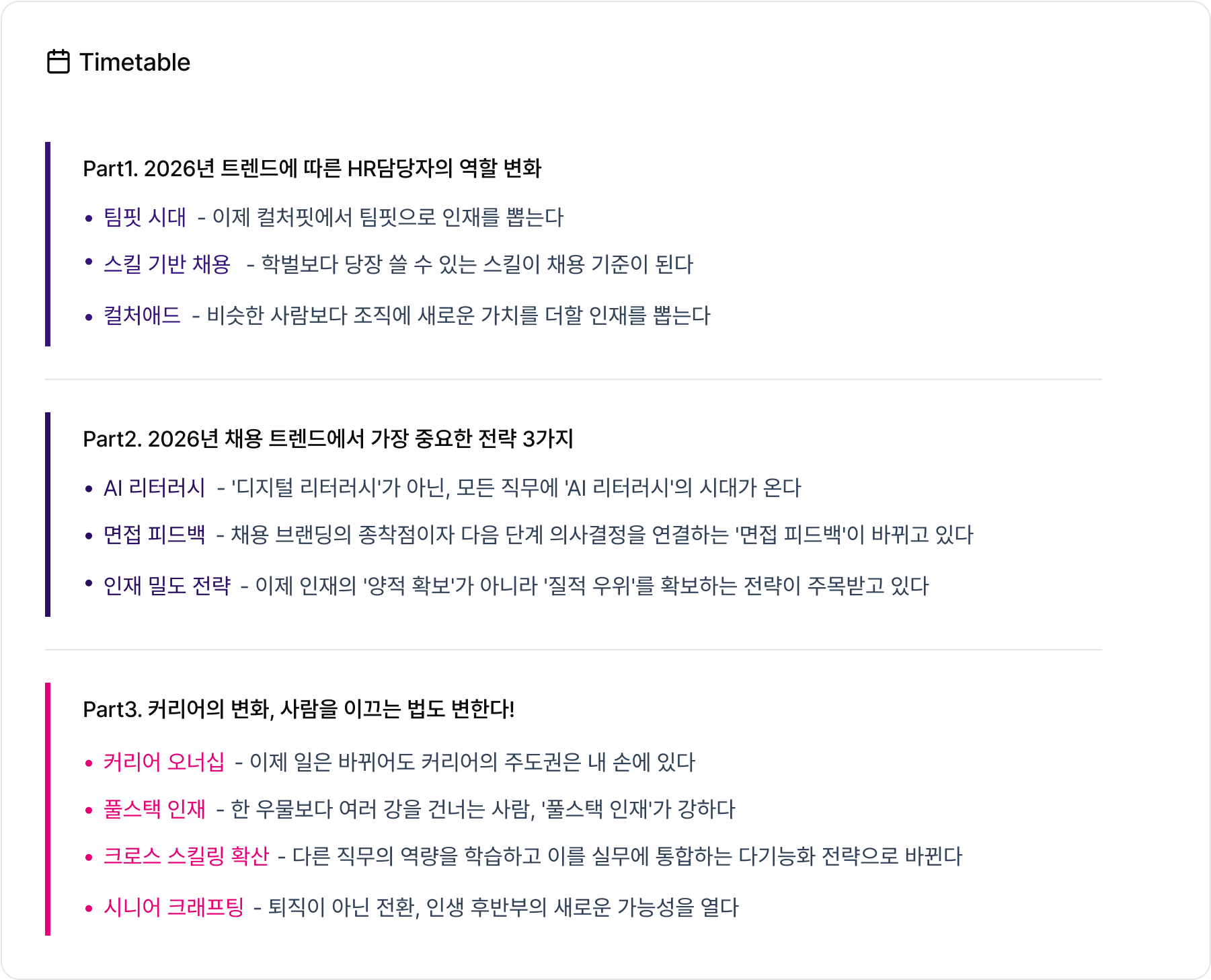The height and width of the screenshot is (980, 1211).
Task: Click the 스킬 기반 채용 link
Action: [x=167, y=264]
